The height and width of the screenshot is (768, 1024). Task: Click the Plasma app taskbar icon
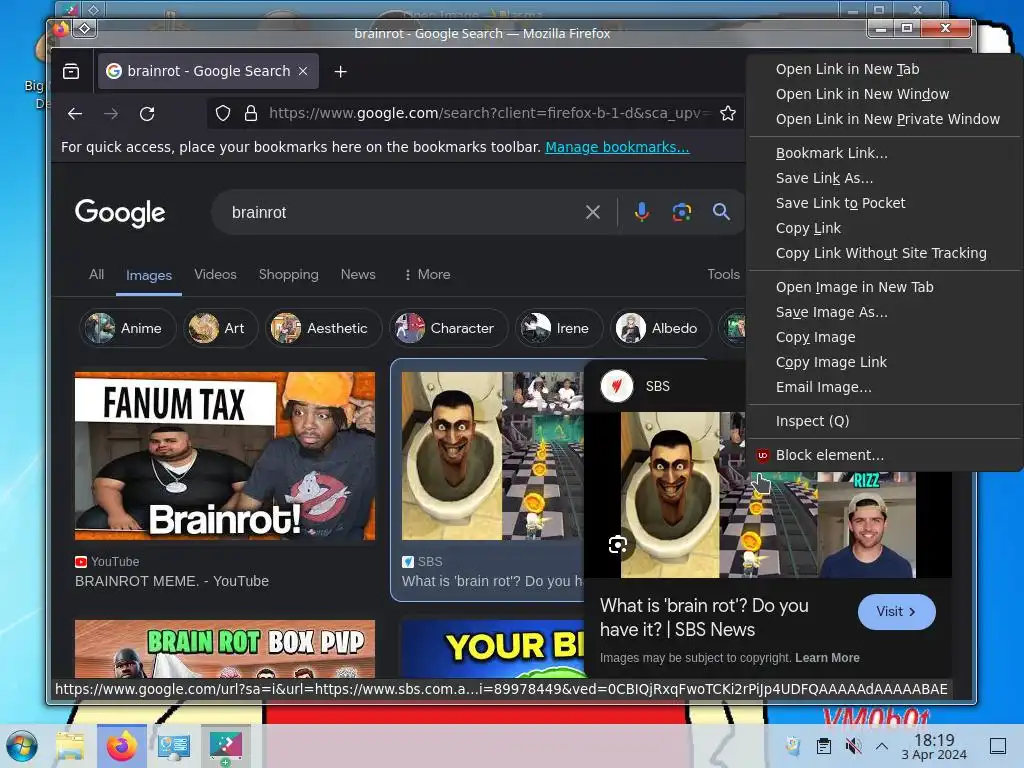point(225,746)
